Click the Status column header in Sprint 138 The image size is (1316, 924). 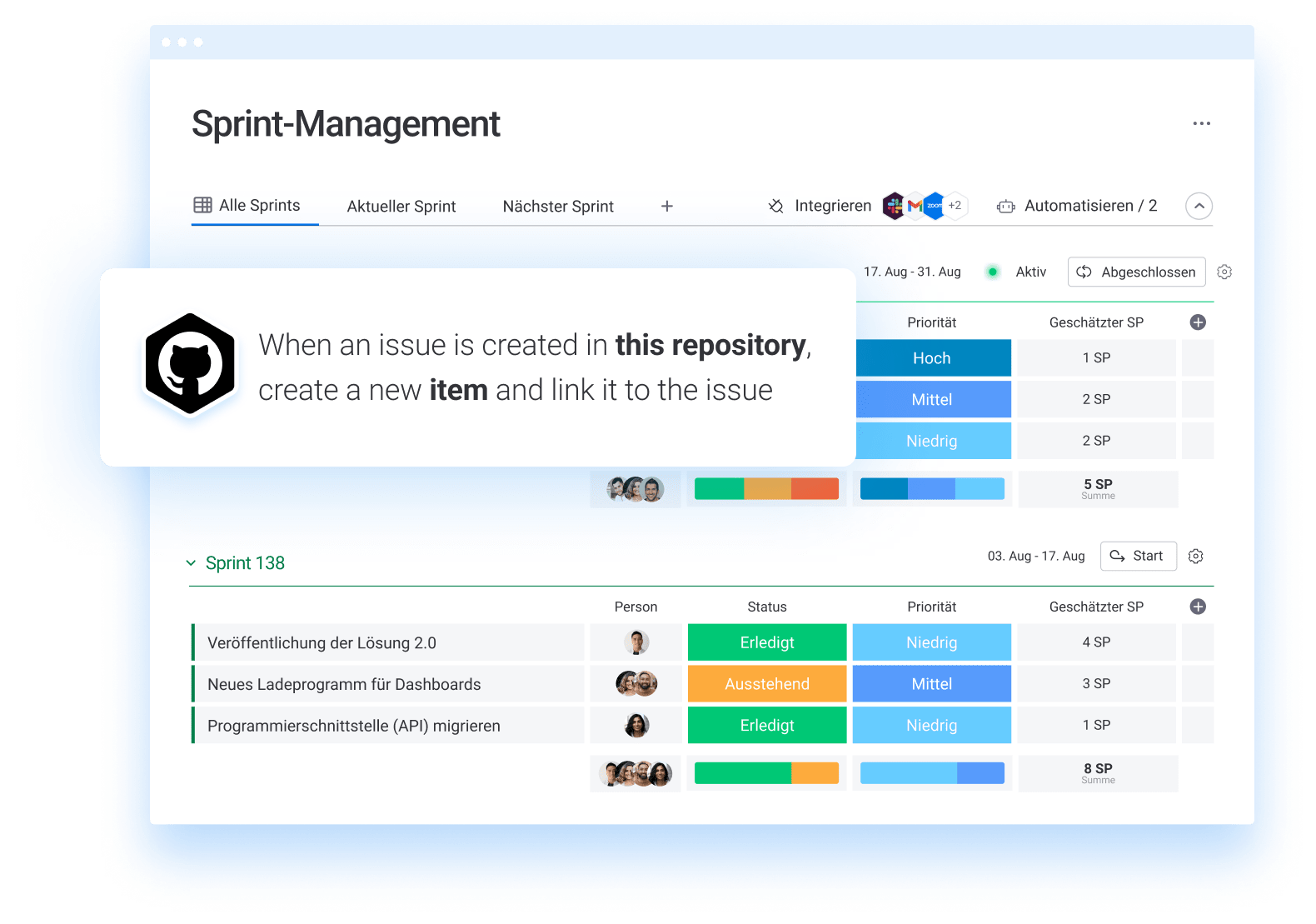pyautogui.click(x=767, y=607)
